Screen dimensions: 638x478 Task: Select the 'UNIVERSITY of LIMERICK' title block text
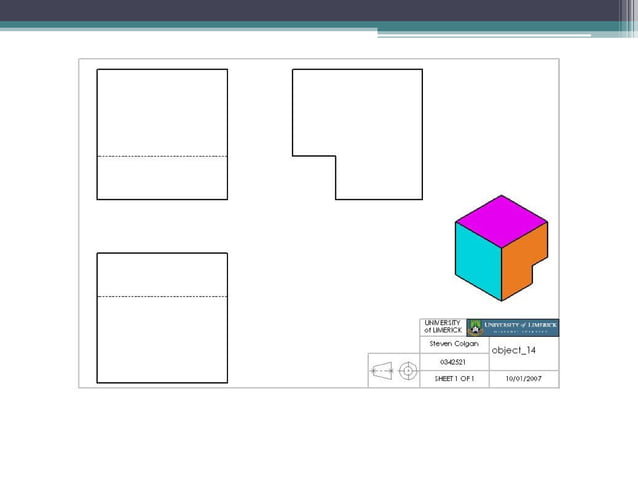pos(443,326)
